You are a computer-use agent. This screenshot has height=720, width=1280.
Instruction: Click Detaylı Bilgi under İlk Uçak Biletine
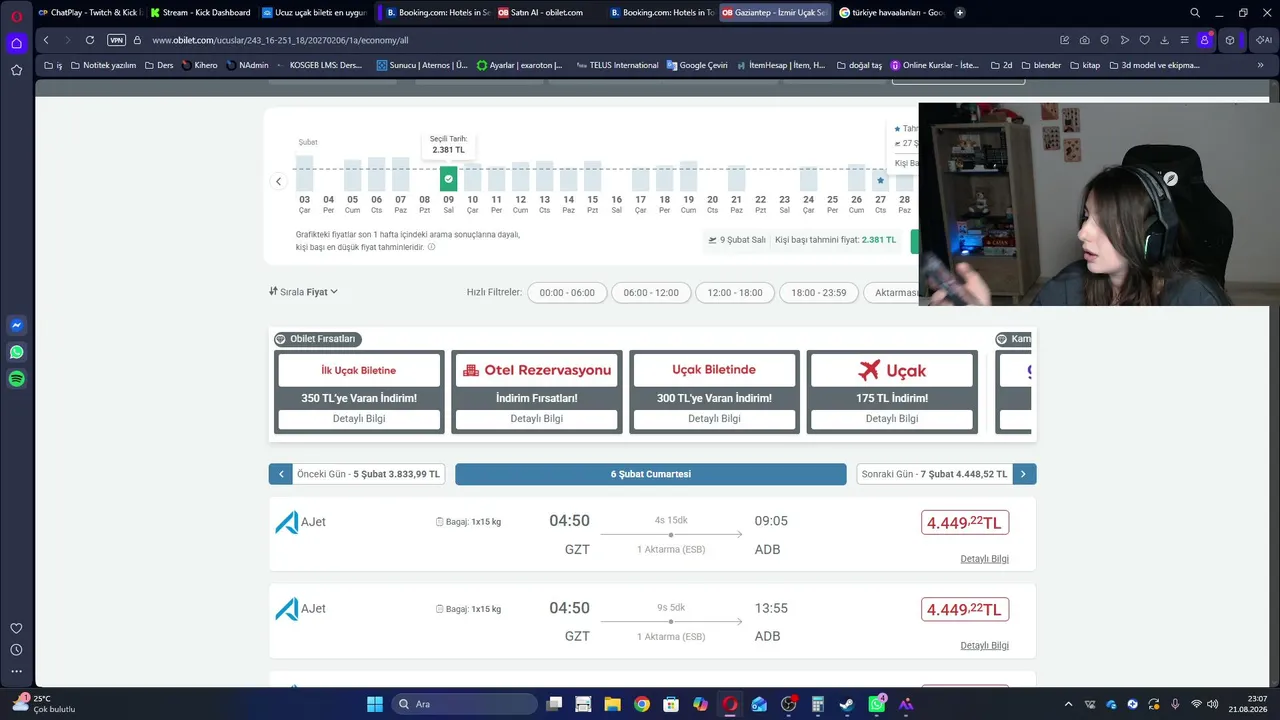point(359,419)
